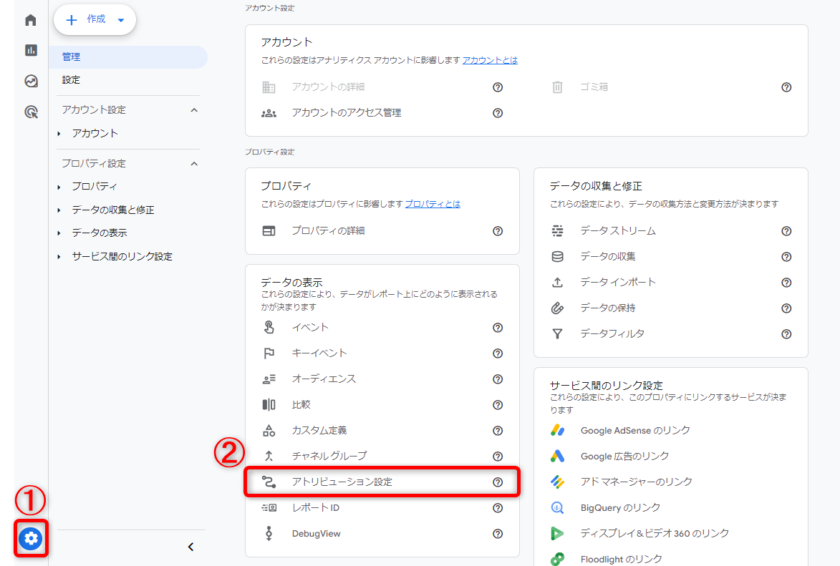Image resolution: width=840 pixels, height=566 pixels.
Task: Open the Advertising icon in left rail
Action: (x=31, y=112)
